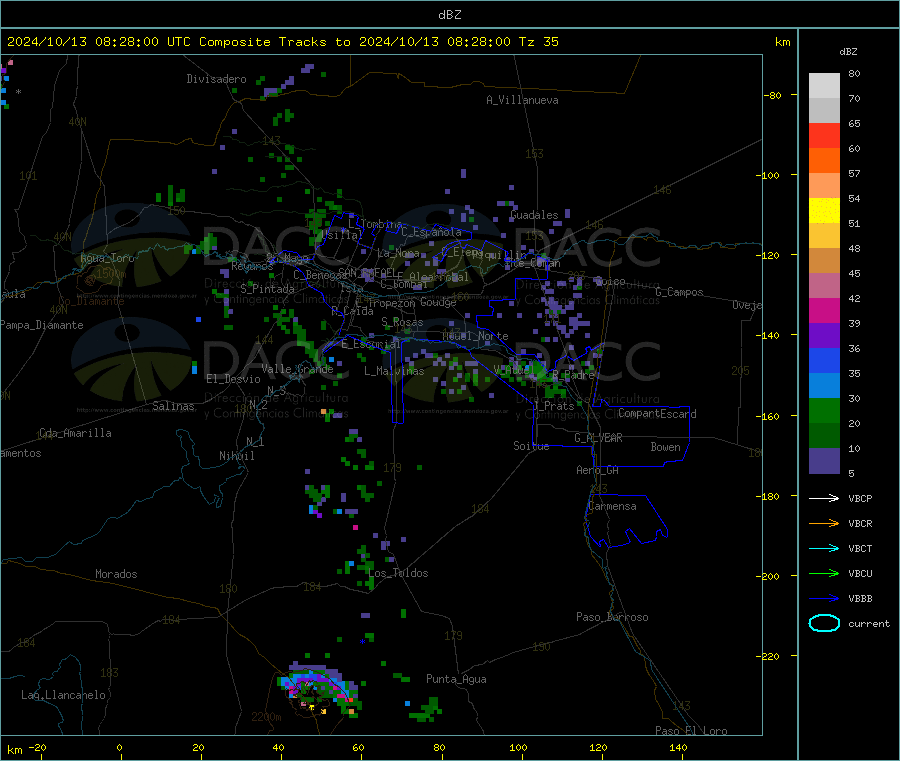The height and width of the screenshot is (761, 900).
Task: Click the 5 dBZ purple color swatch
Action: (824, 461)
